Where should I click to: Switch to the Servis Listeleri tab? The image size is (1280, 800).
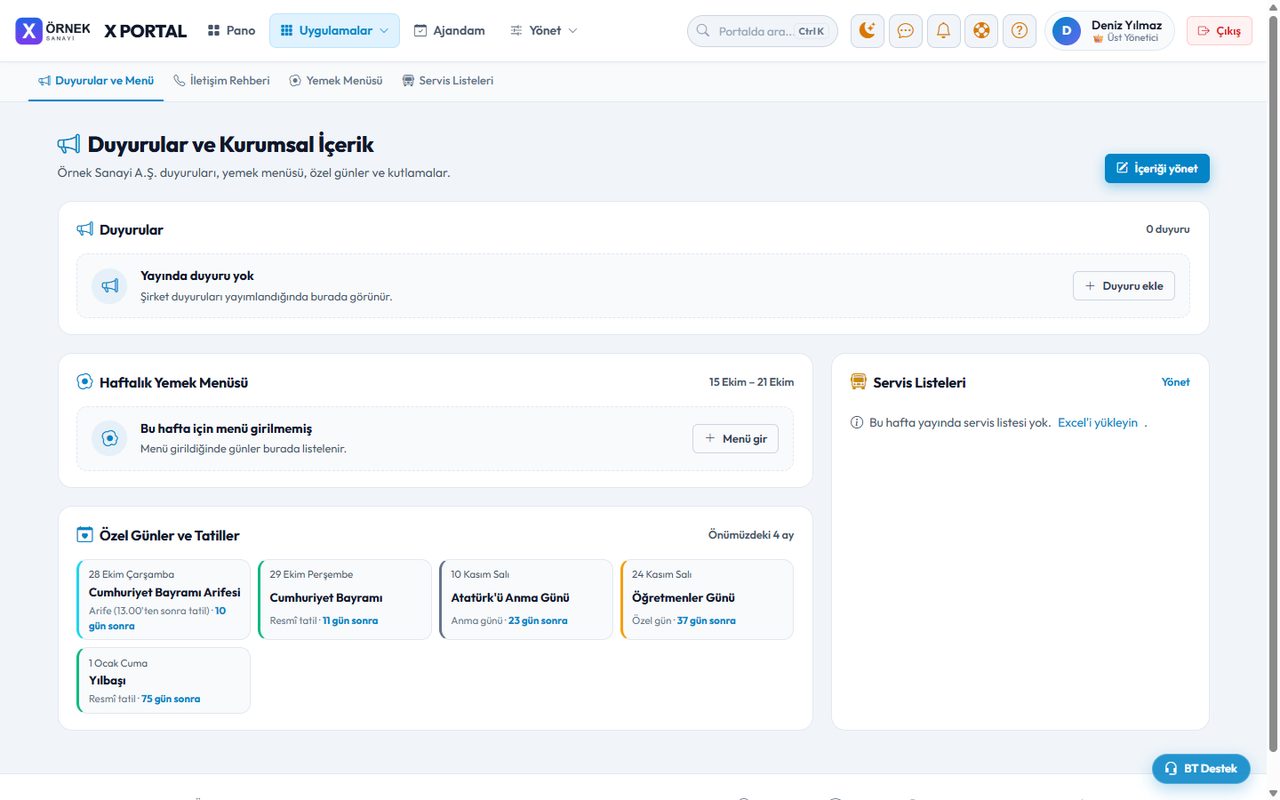tap(447, 80)
